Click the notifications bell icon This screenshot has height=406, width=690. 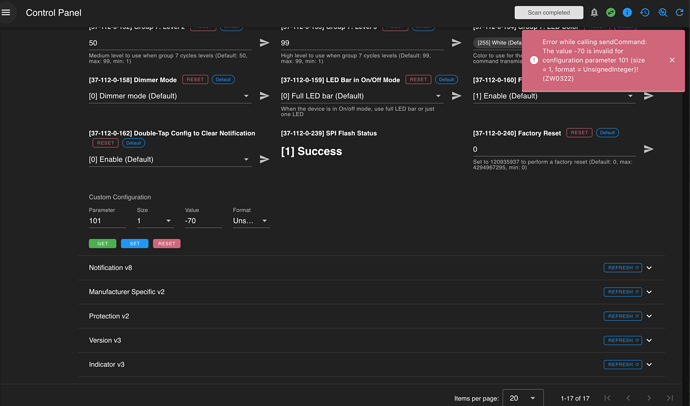click(x=594, y=13)
